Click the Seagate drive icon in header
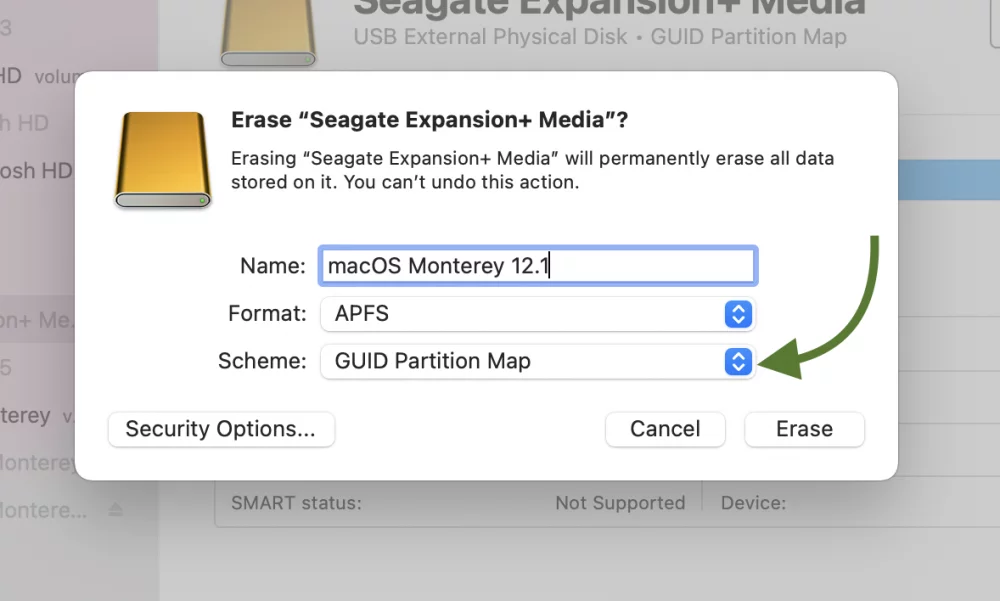Screen dimensions: 1000x601 tap(268, 32)
